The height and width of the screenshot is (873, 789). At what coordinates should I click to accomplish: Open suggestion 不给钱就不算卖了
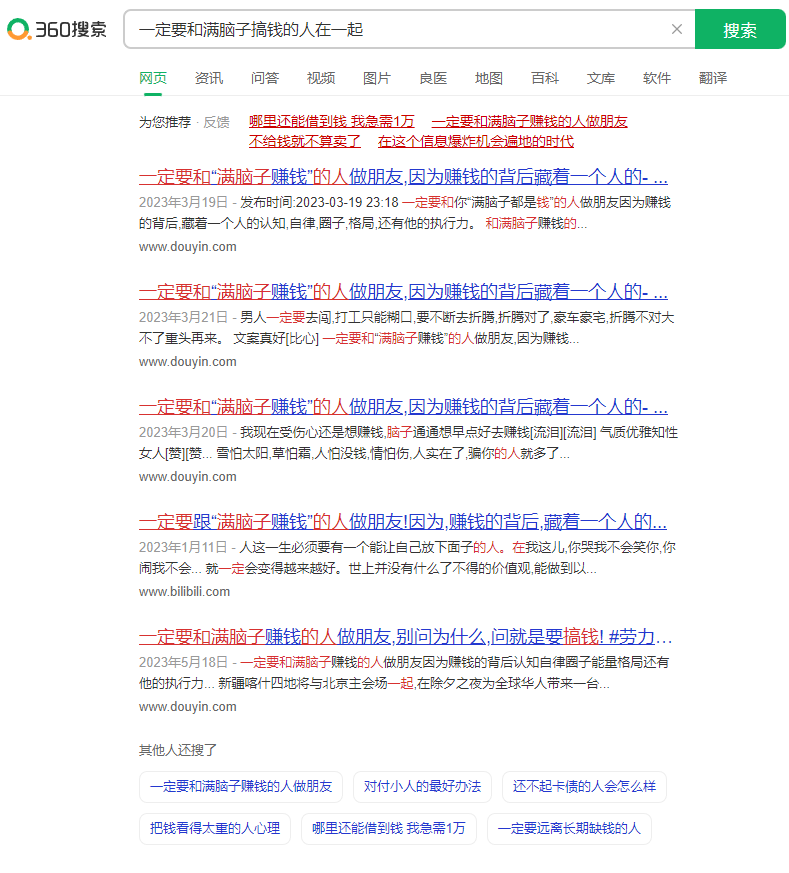[x=305, y=141]
